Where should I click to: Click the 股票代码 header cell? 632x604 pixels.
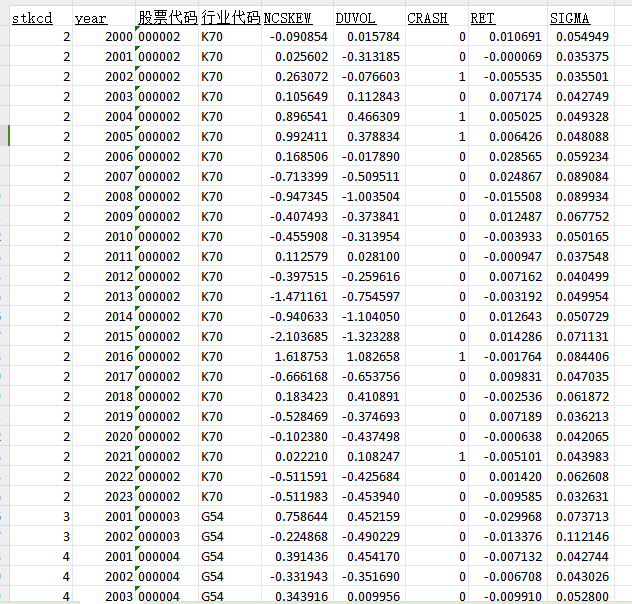click(167, 18)
